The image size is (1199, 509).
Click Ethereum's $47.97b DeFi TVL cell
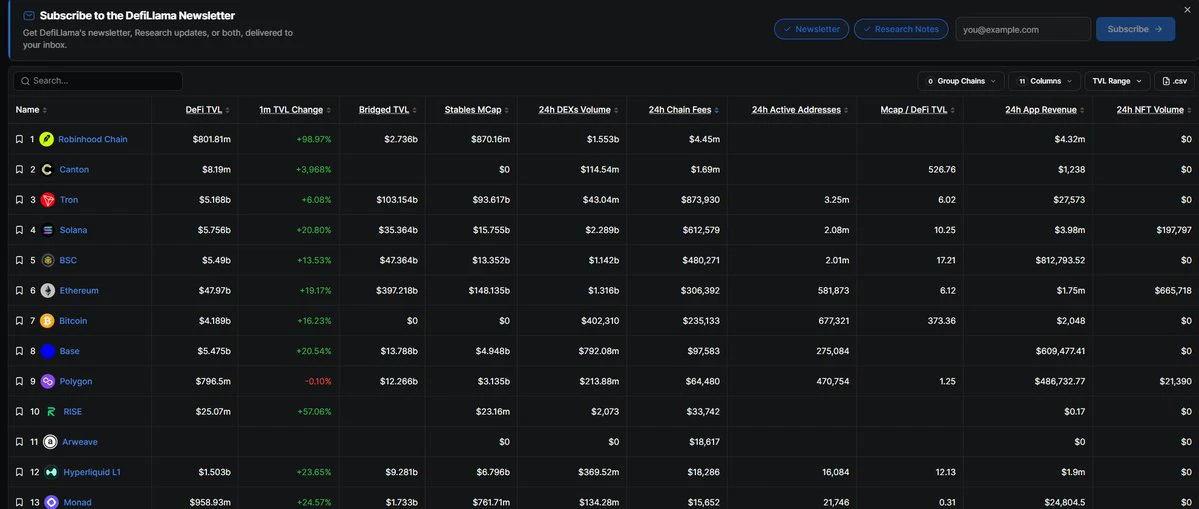click(x=213, y=290)
